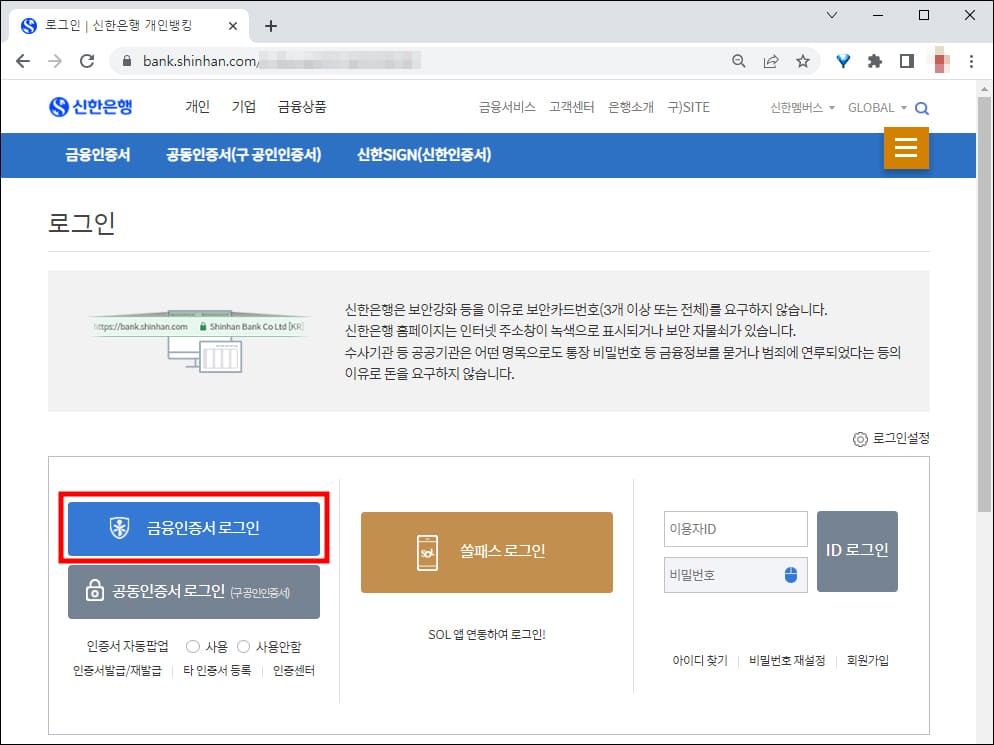
Task: Switch to the 기업 tab
Action: 243,106
